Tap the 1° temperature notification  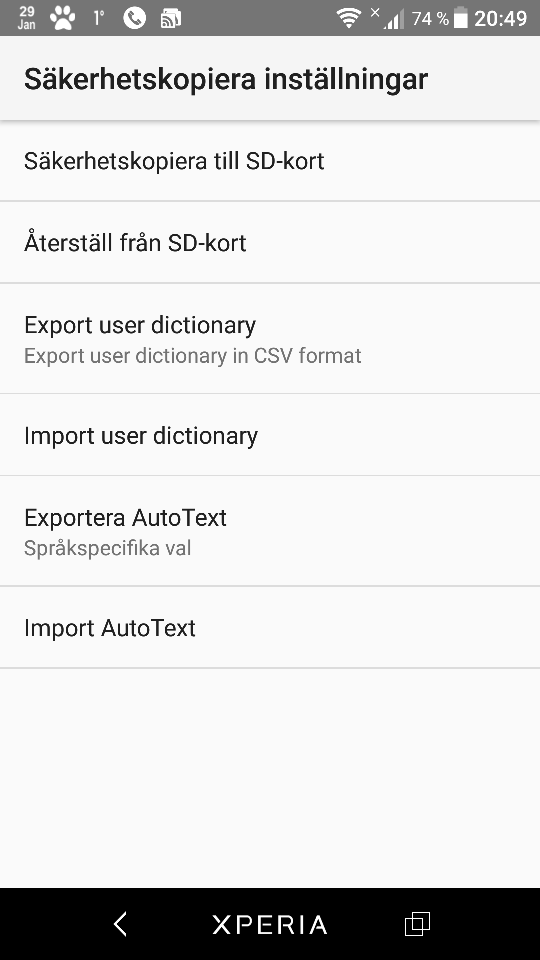(x=99, y=18)
